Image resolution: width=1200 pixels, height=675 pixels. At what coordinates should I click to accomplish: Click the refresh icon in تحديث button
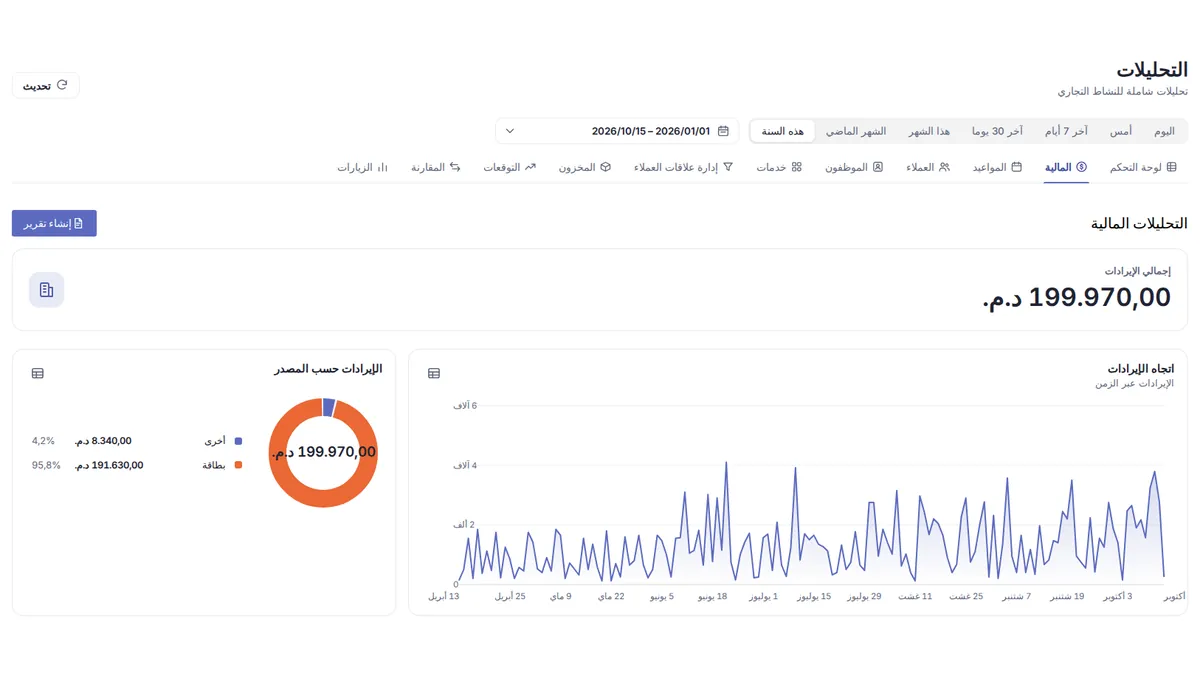(62, 85)
